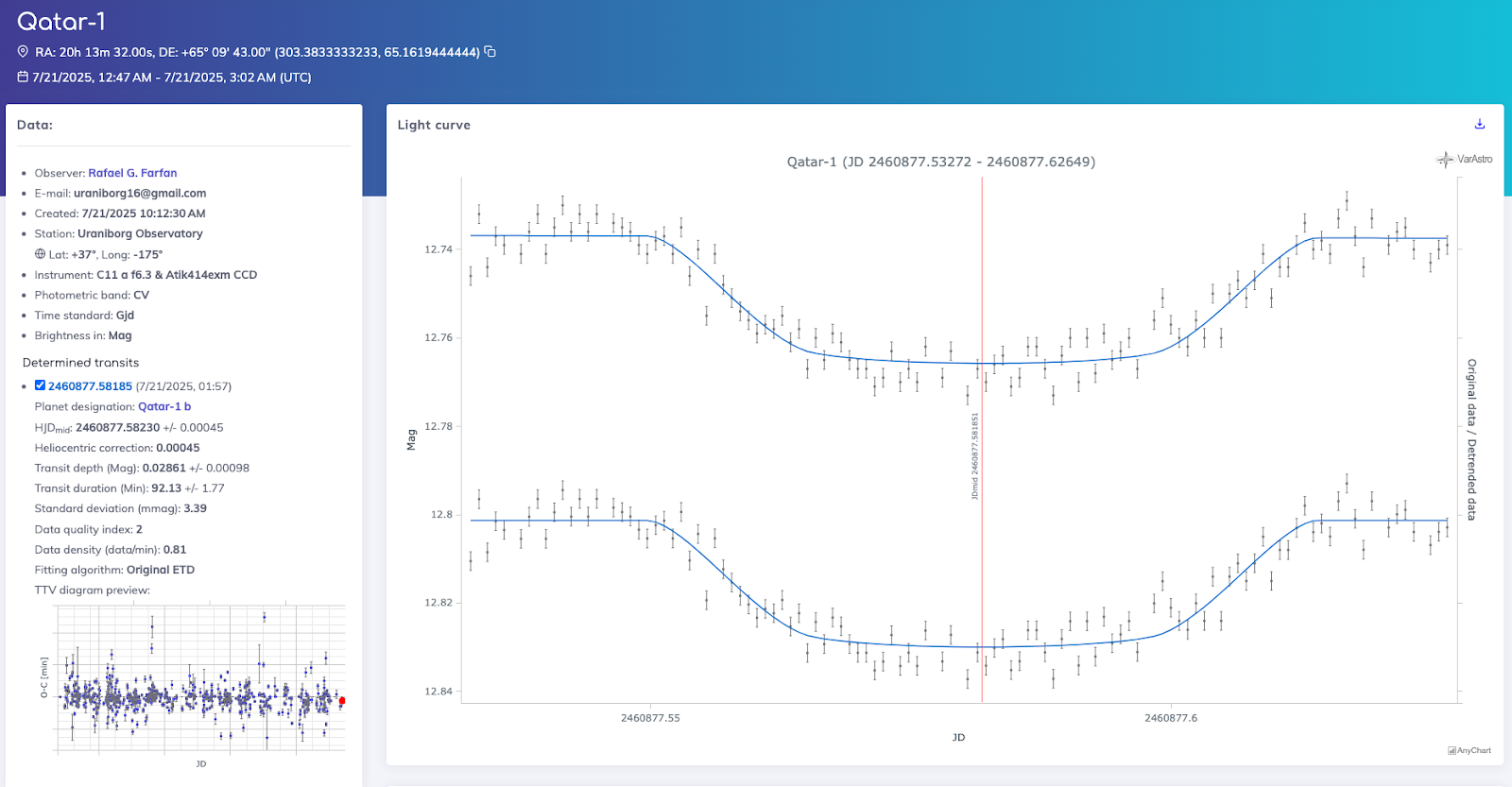Click the Time standard Gjd text
This screenshot has width=1512, height=787.
pyautogui.click(x=125, y=316)
